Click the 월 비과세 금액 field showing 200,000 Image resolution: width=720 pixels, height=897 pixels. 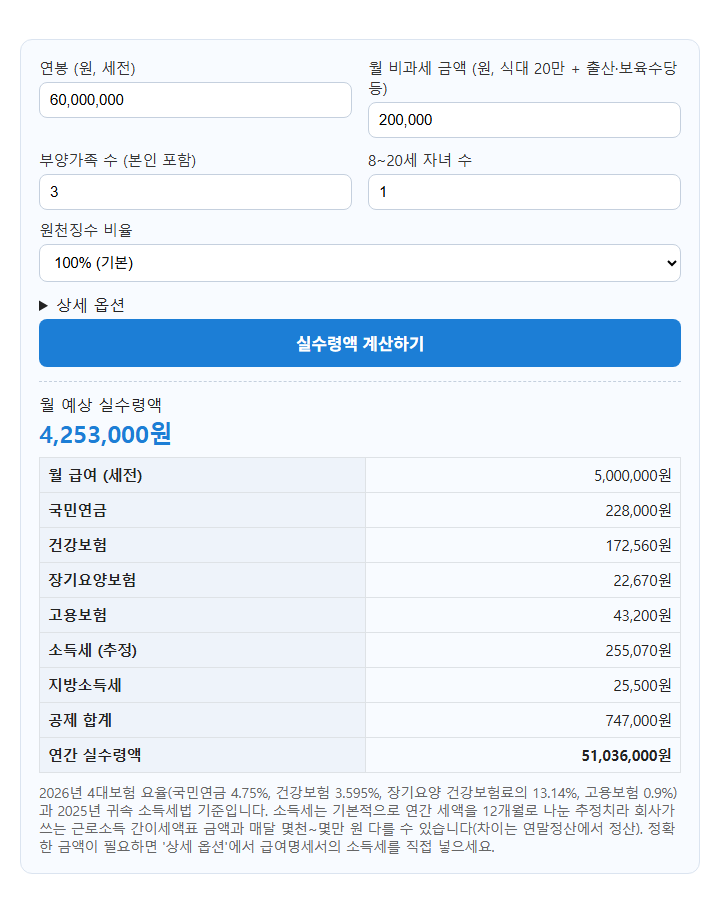524,120
